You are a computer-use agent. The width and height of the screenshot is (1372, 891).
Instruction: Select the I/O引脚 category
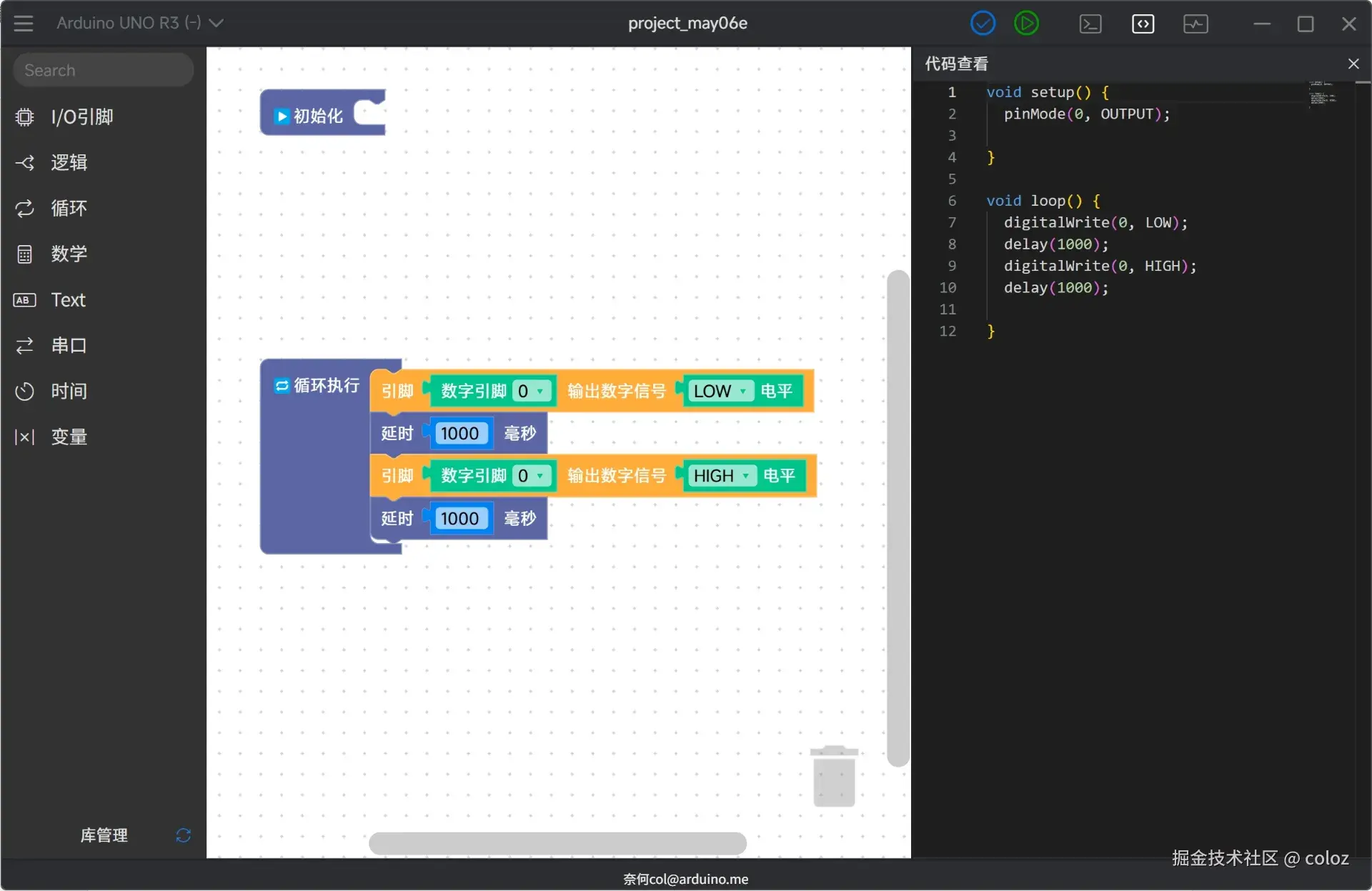pos(82,116)
